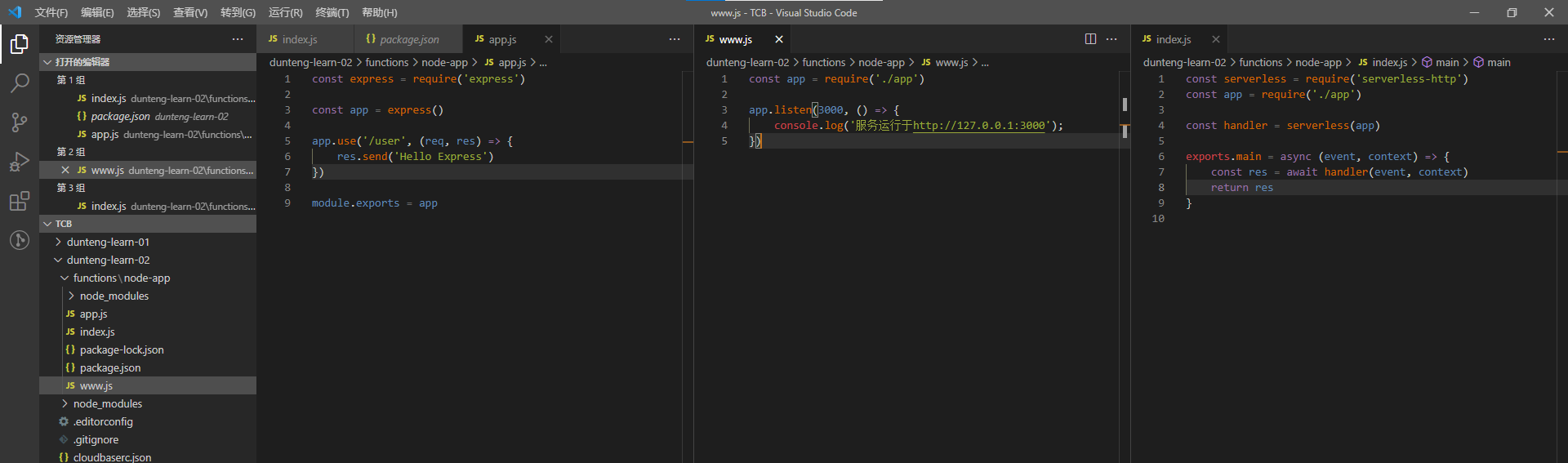Screen dimensions: 1568x463
Task: Open the Search view in activity bar
Action: 20,83
